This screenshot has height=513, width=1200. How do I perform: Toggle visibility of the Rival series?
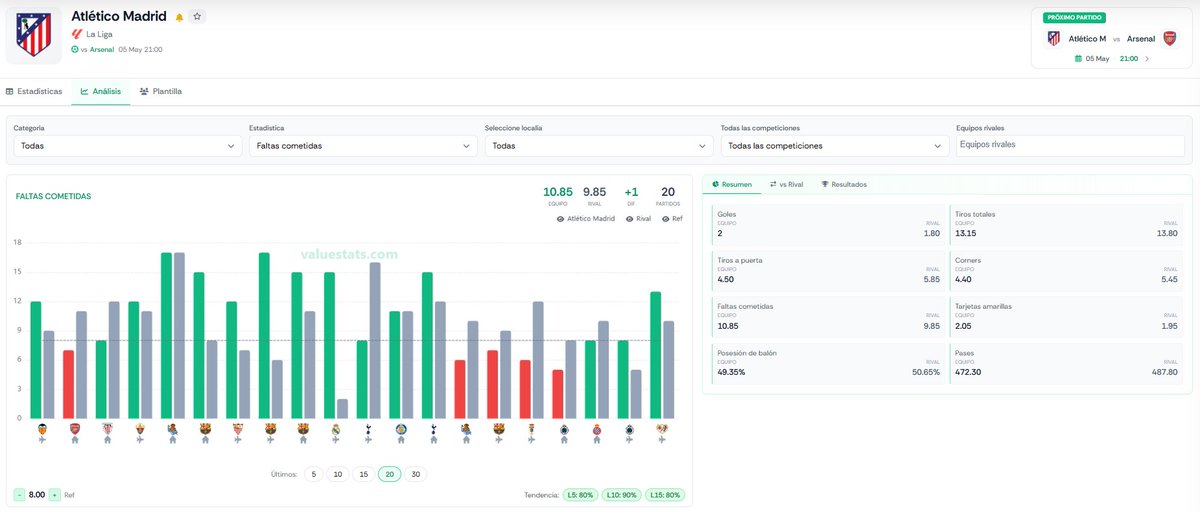[638, 218]
